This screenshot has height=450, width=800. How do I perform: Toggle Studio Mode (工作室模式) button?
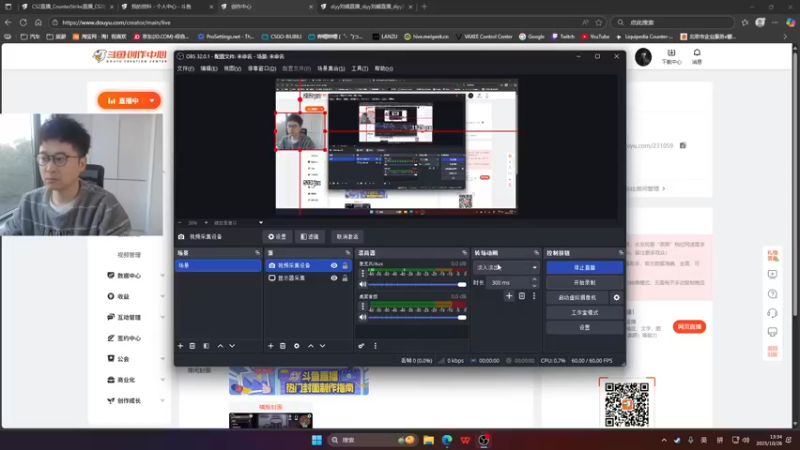pos(584,312)
